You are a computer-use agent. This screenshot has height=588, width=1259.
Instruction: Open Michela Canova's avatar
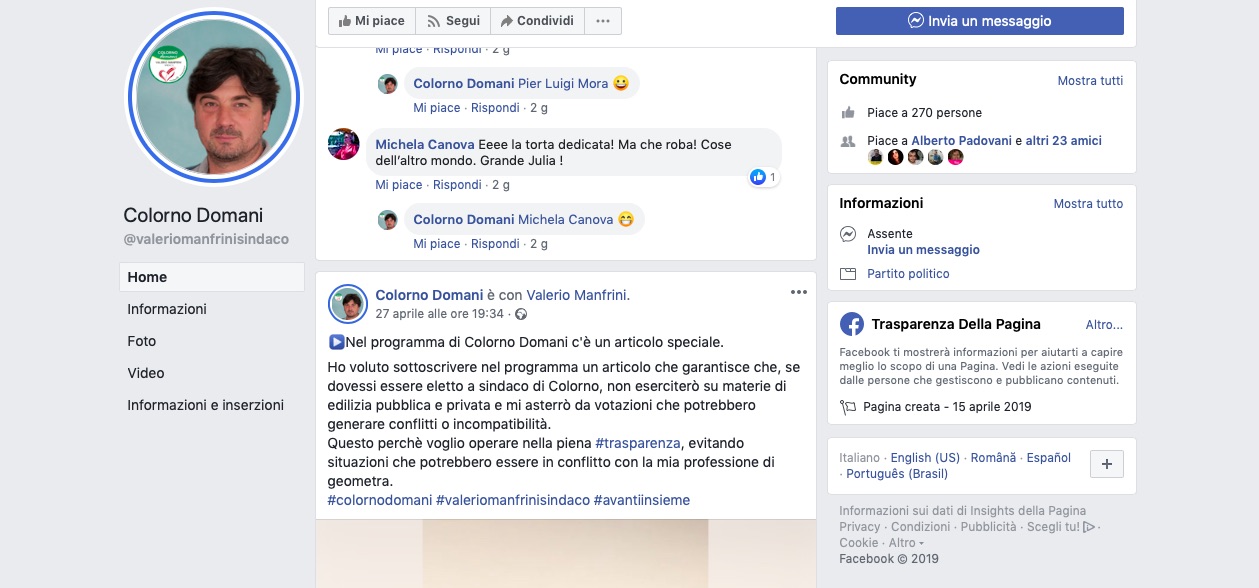344,145
